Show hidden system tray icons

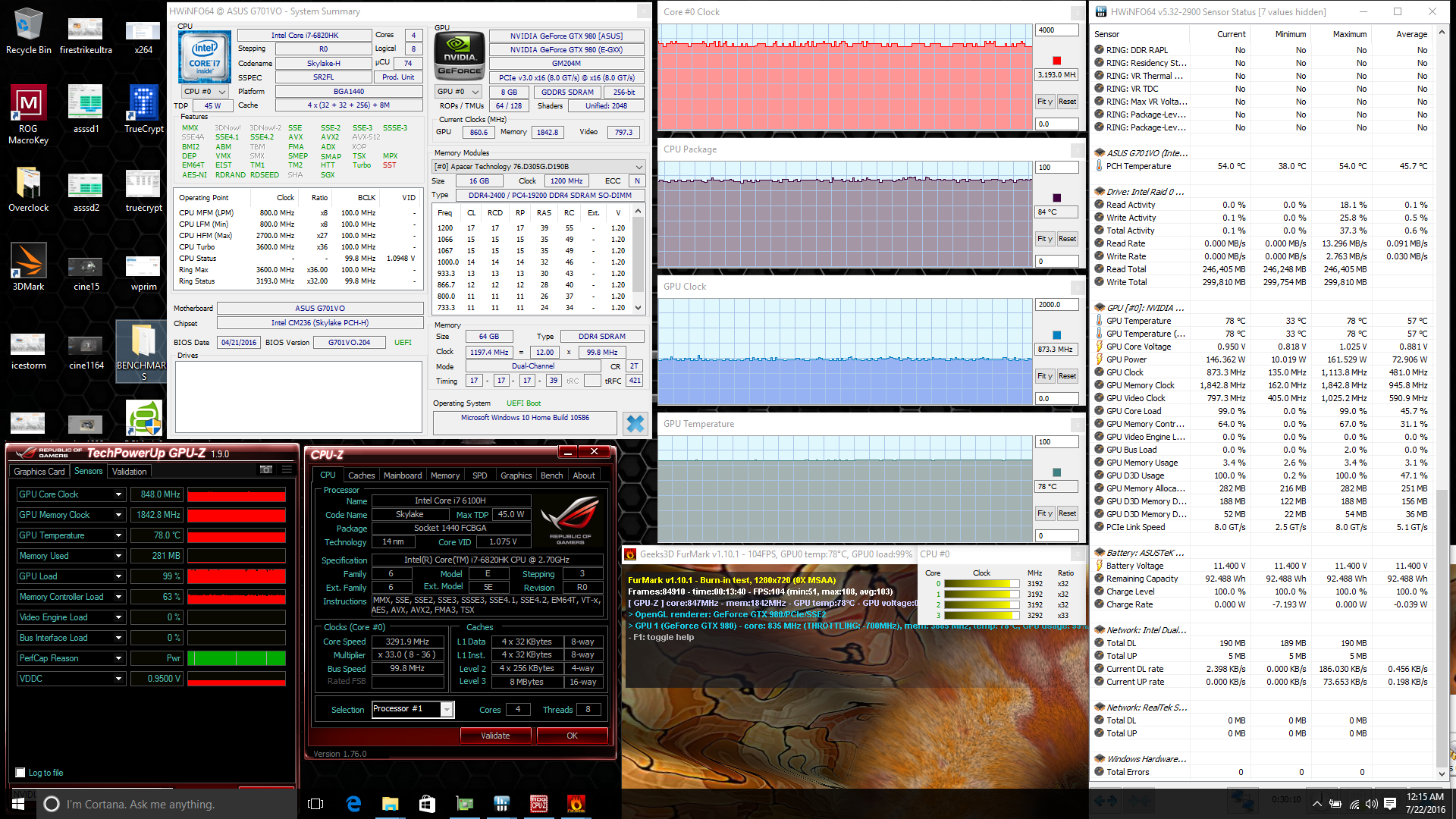tap(1317, 804)
